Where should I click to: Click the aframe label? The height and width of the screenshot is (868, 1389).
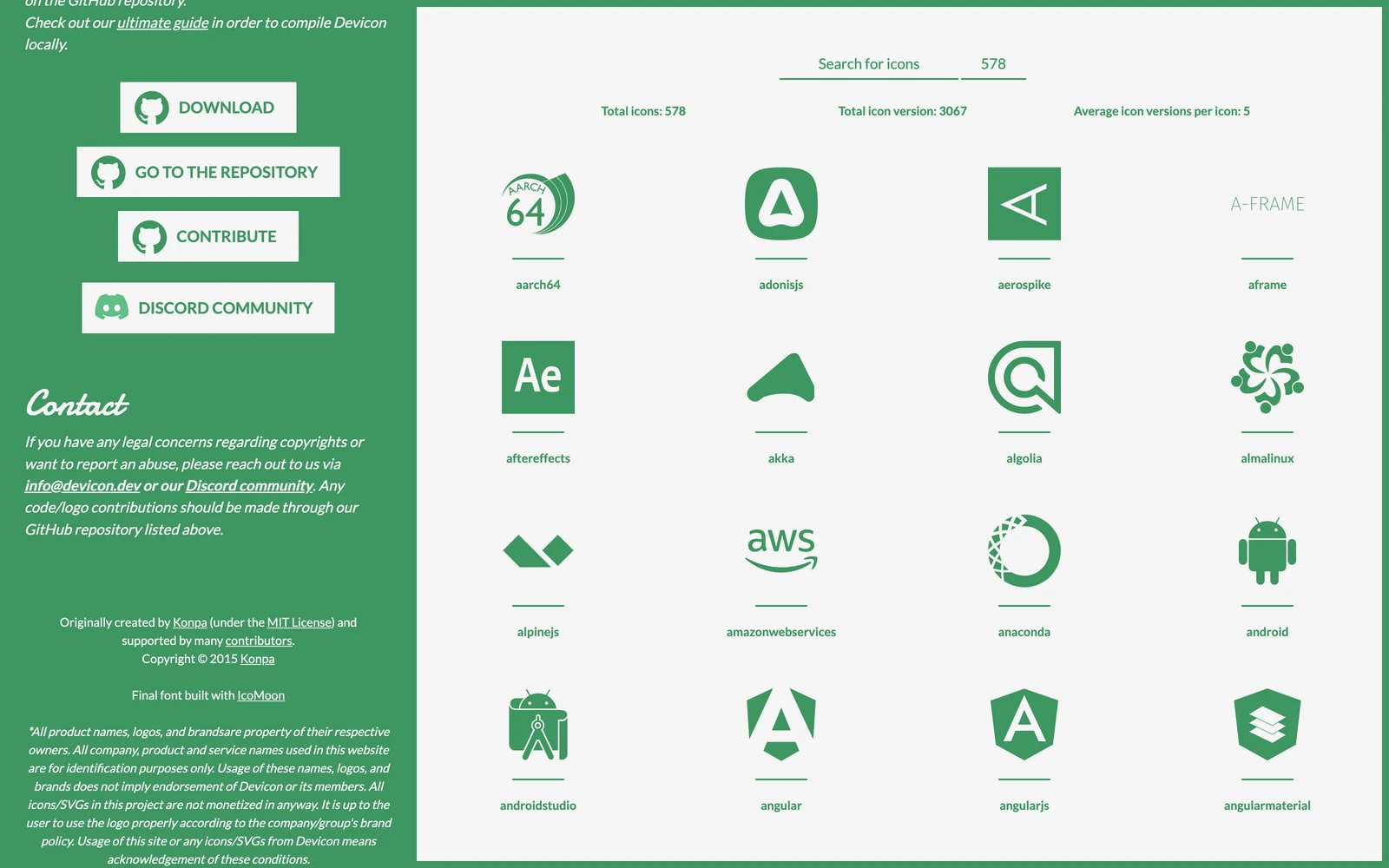click(1267, 285)
